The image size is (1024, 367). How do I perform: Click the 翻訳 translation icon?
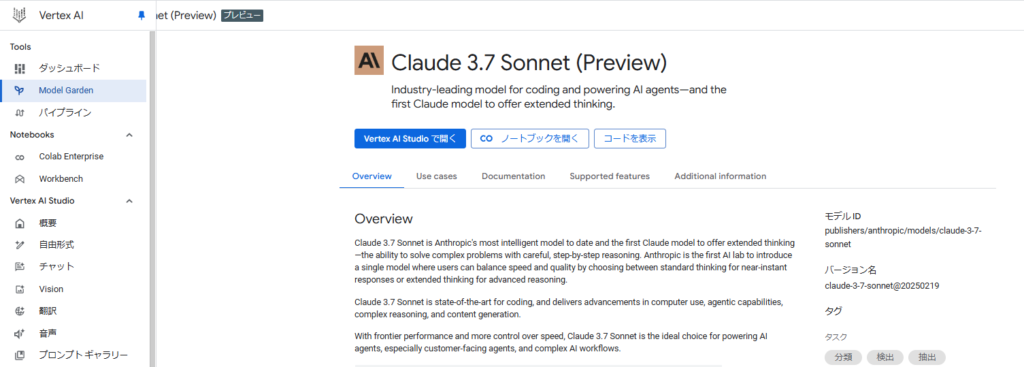(x=20, y=311)
